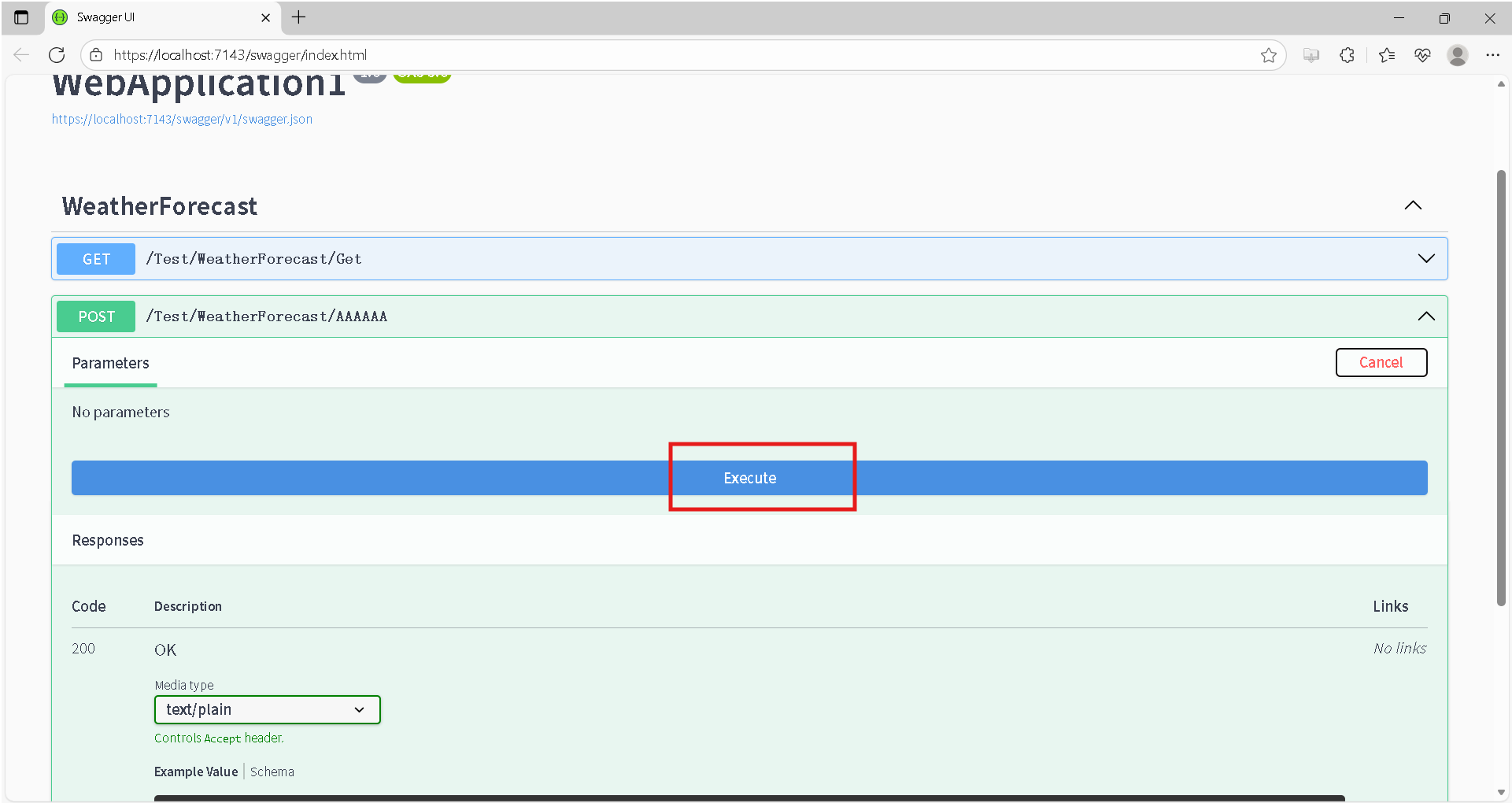The height and width of the screenshot is (803, 1512).
Task: Switch to Example Value view
Action: coord(196,772)
